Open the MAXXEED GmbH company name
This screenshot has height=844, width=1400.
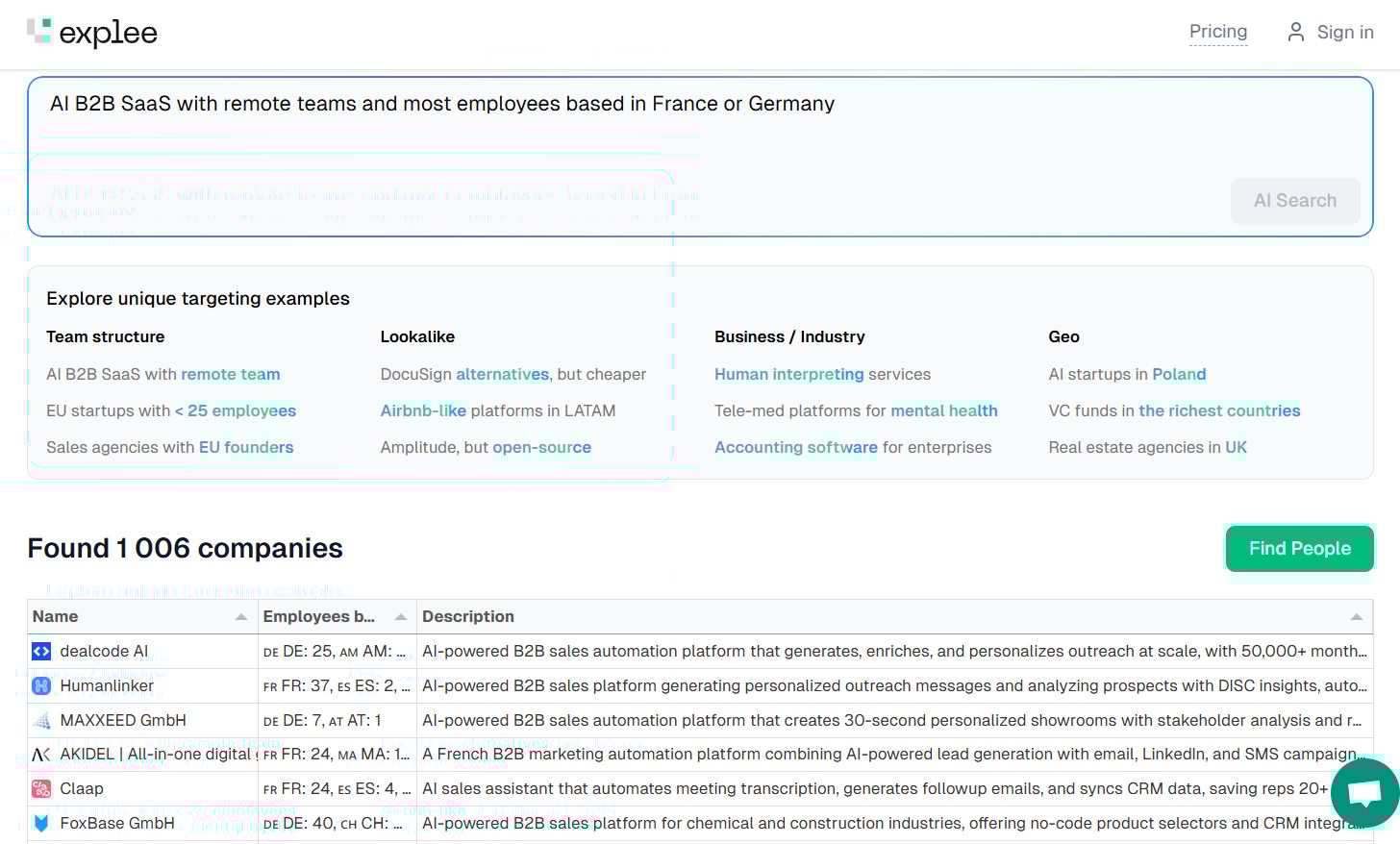[123, 720]
